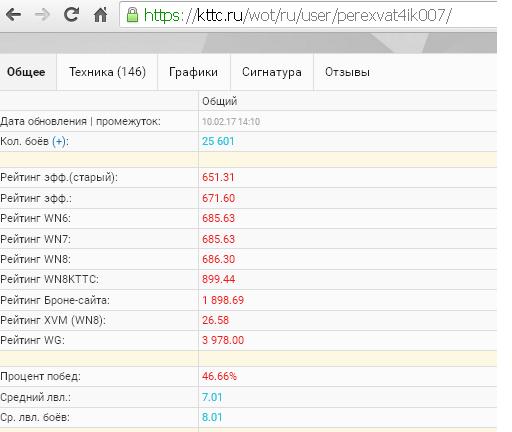
Task: Click the Средний лвл. label
Action: [35, 397]
